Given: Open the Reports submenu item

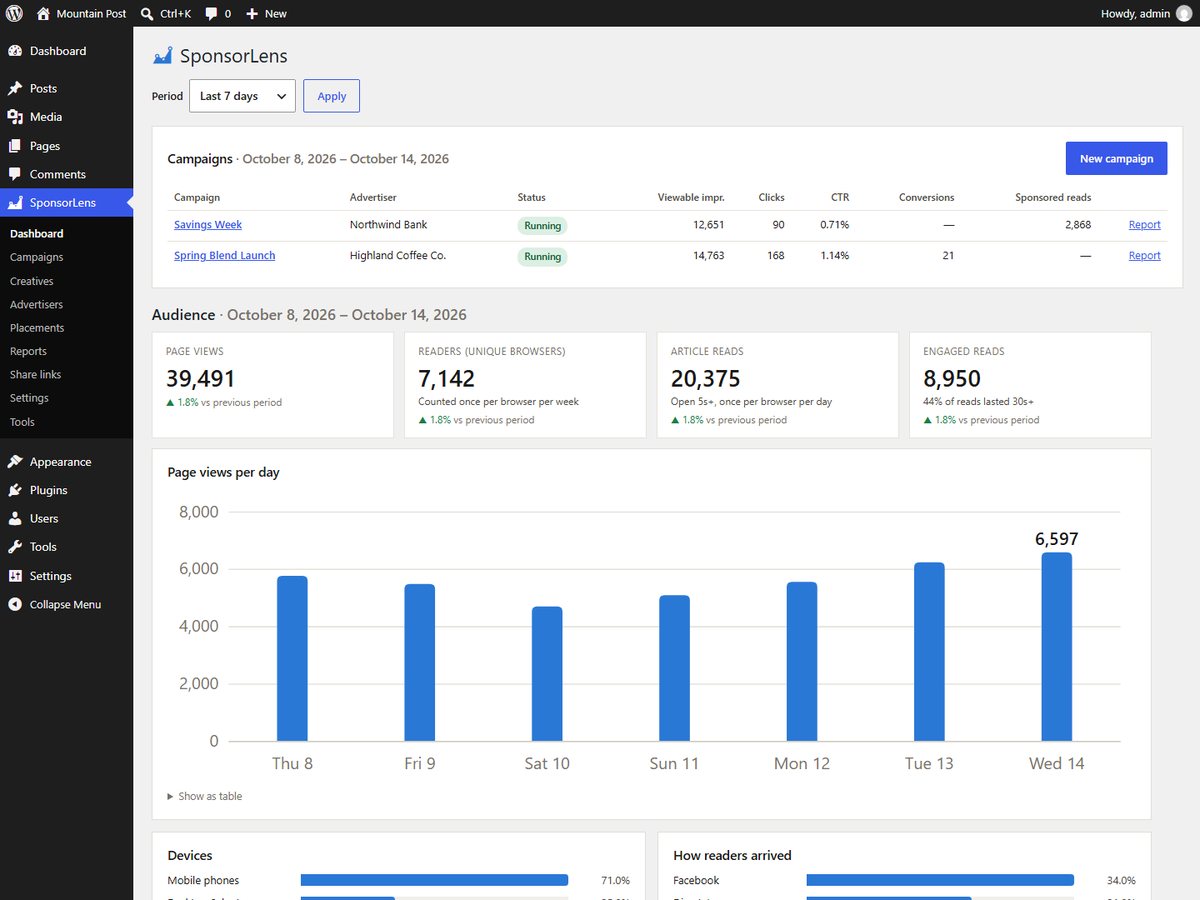Looking at the screenshot, I should [x=28, y=351].
